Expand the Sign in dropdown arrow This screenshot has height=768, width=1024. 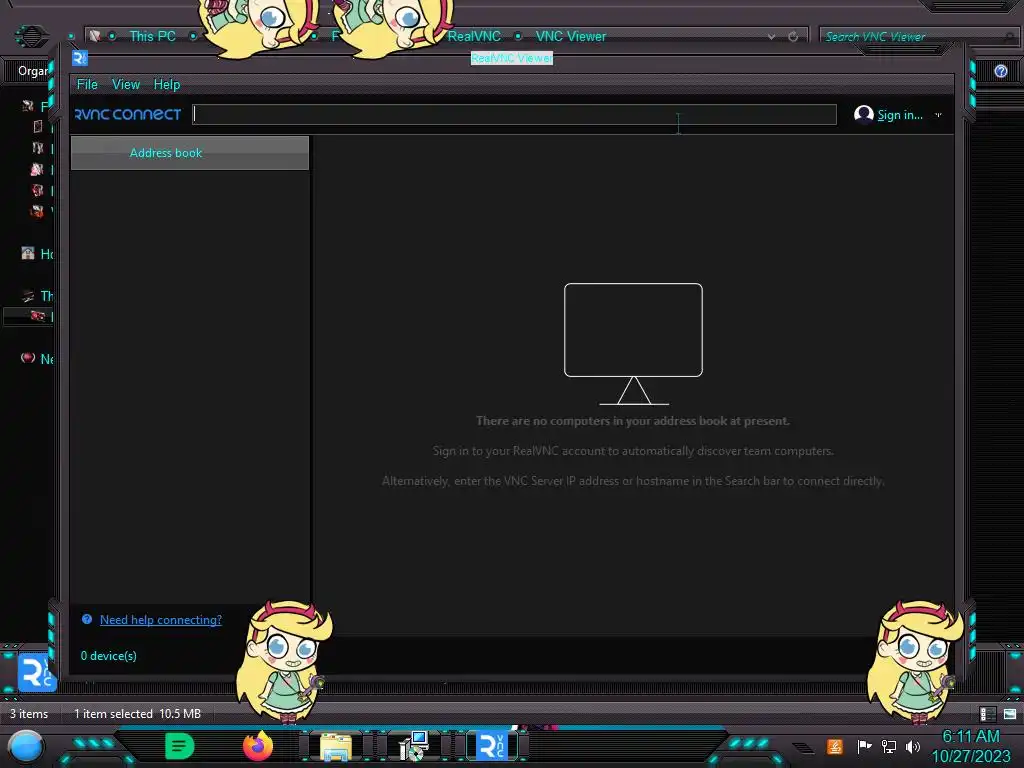pos(938,115)
